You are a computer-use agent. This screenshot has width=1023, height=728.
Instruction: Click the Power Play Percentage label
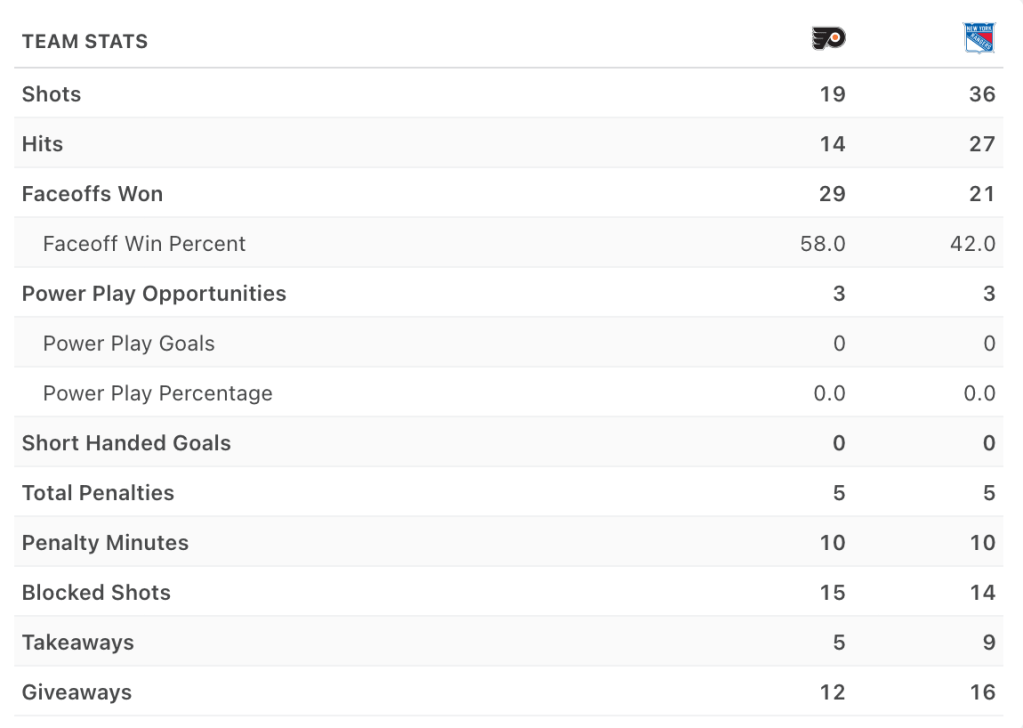click(x=158, y=394)
